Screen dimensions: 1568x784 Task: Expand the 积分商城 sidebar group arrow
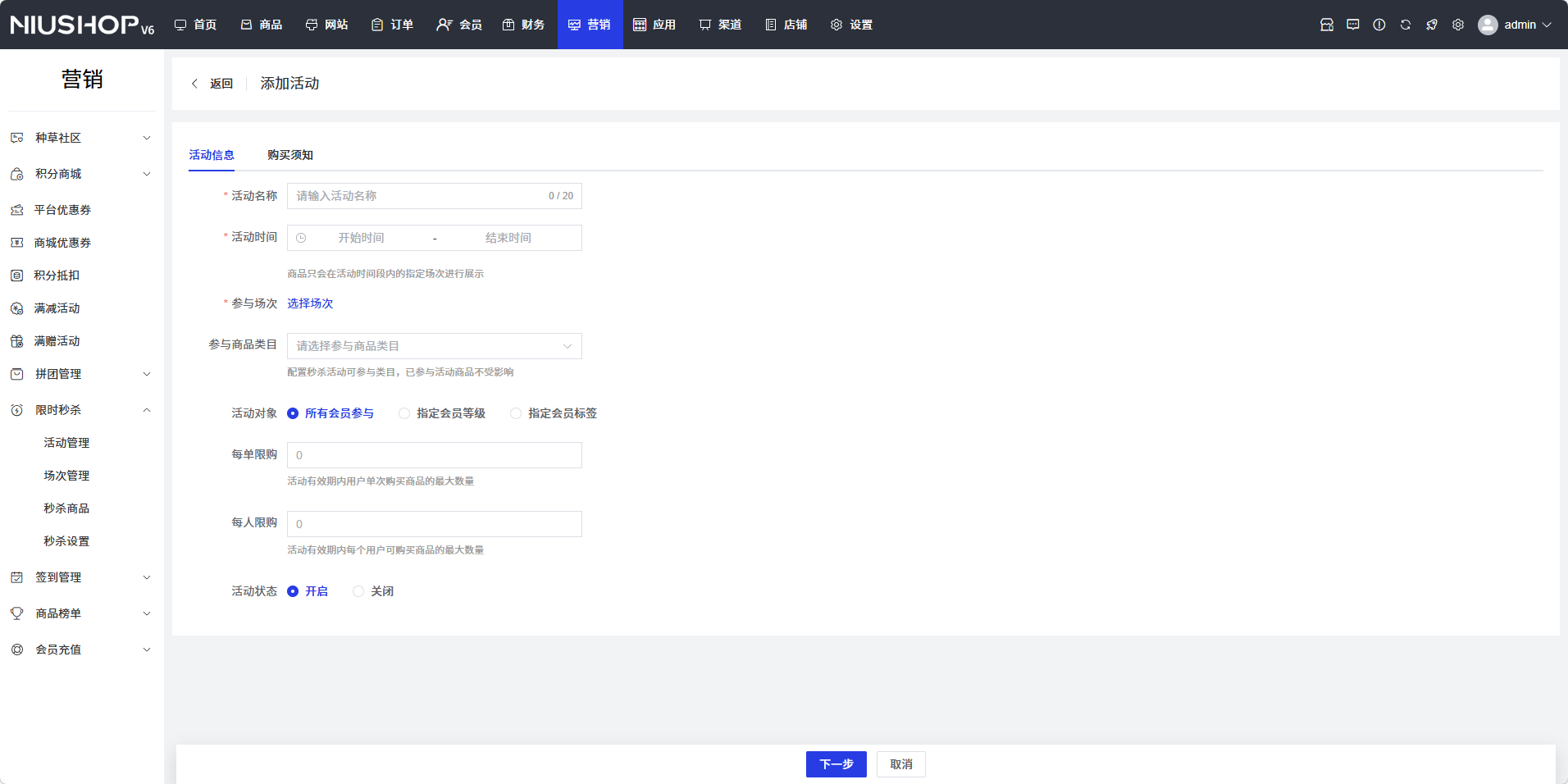point(147,174)
